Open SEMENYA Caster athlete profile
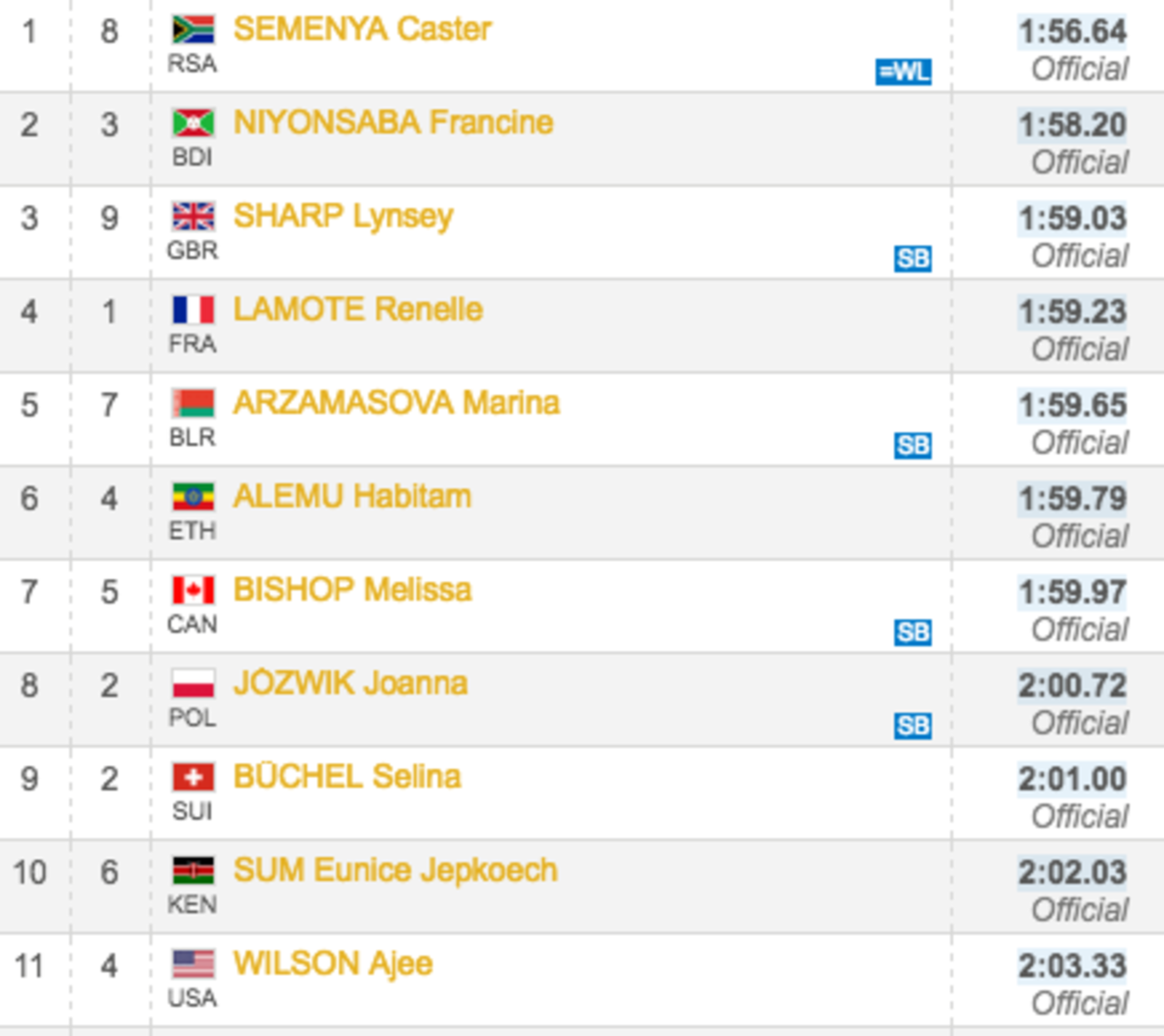Viewport: 1164px width, 1036px height. (x=362, y=29)
